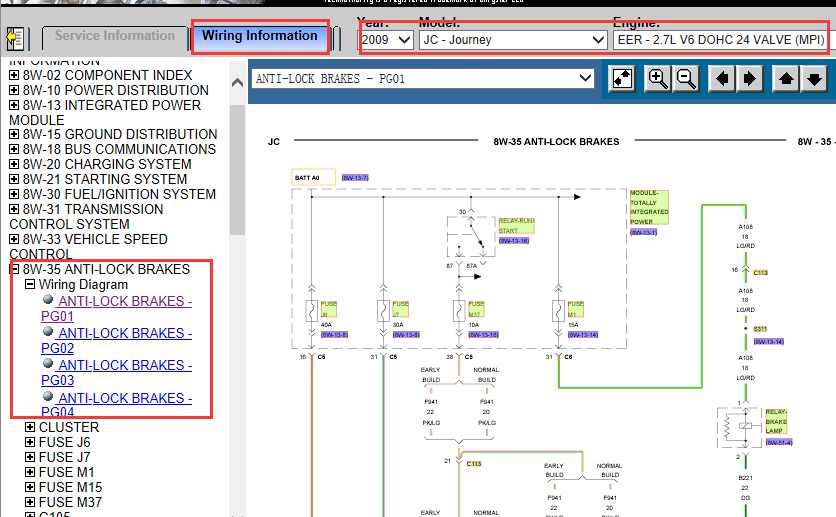The image size is (836, 517).
Task: Follow the 8W-13-8 link below FUSE J6
Action: 334,335
